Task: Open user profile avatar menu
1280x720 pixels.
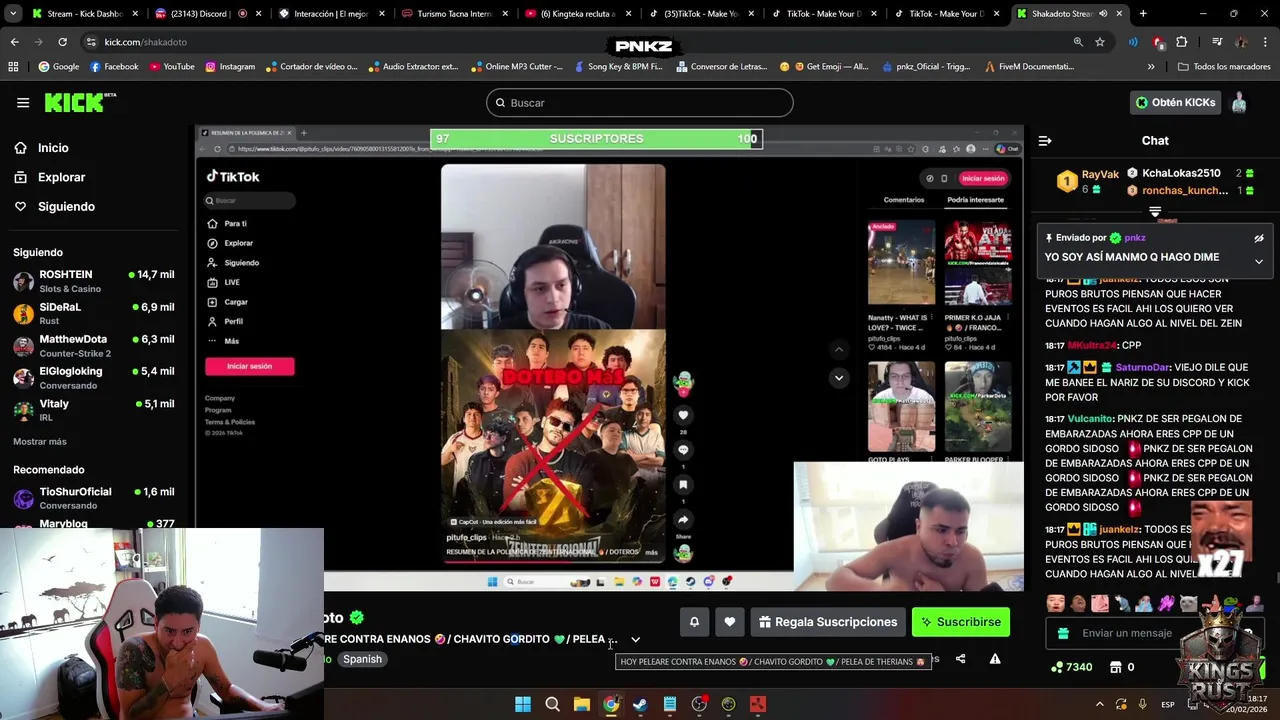Action: point(1239,102)
